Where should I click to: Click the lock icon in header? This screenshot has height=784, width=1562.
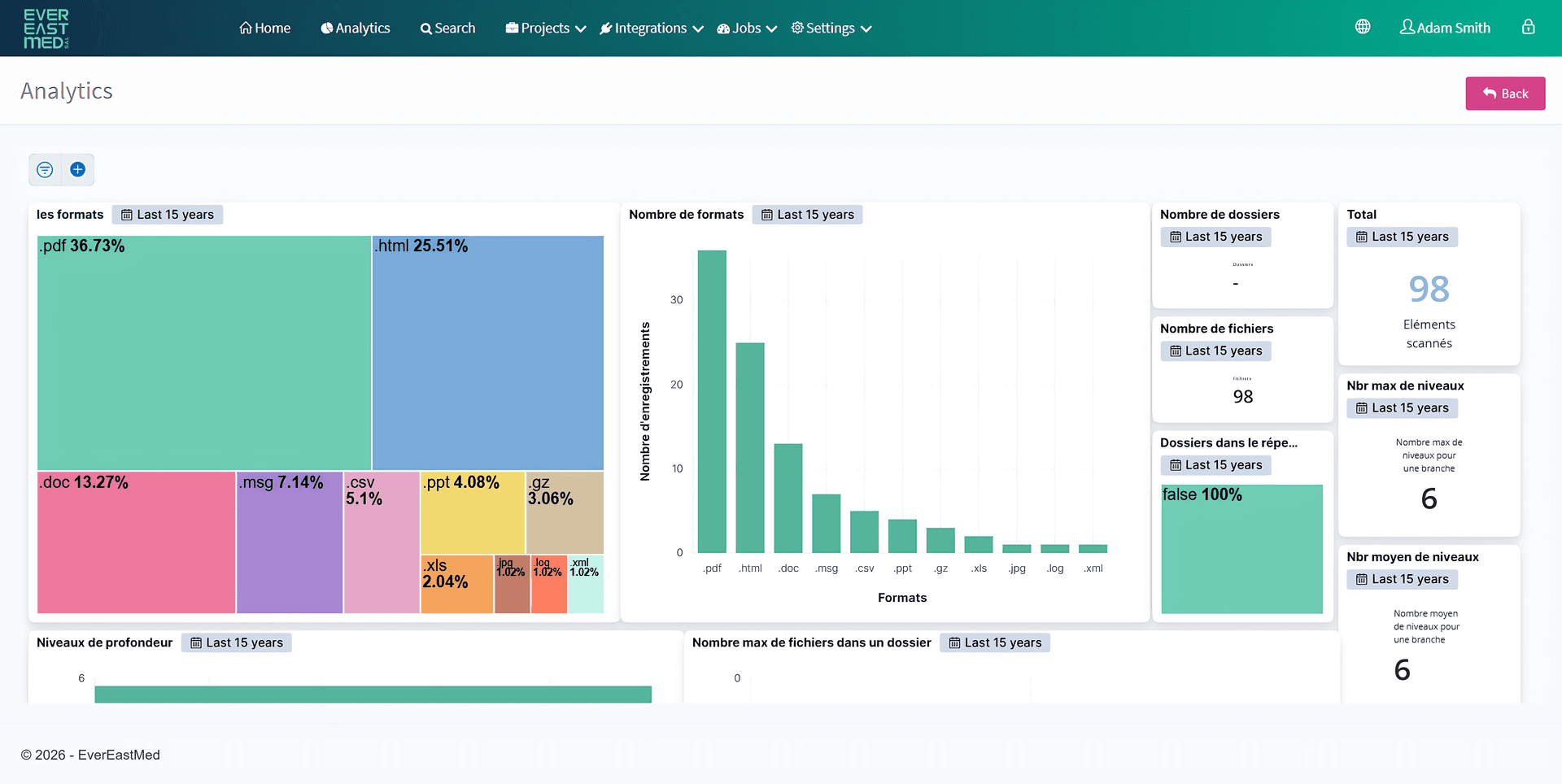[x=1529, y=27]
